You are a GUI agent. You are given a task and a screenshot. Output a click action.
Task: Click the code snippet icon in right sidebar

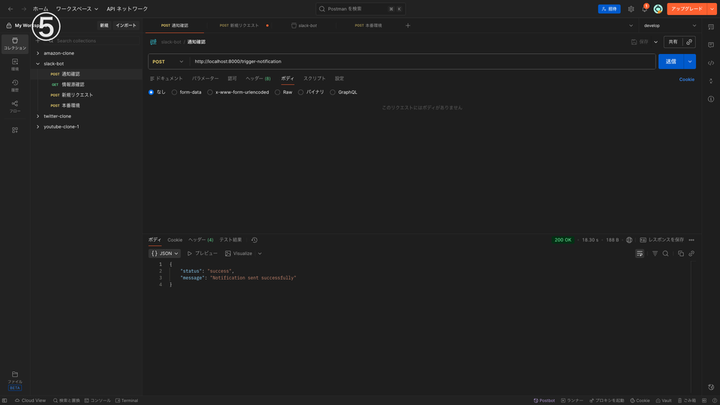point(711,63)
